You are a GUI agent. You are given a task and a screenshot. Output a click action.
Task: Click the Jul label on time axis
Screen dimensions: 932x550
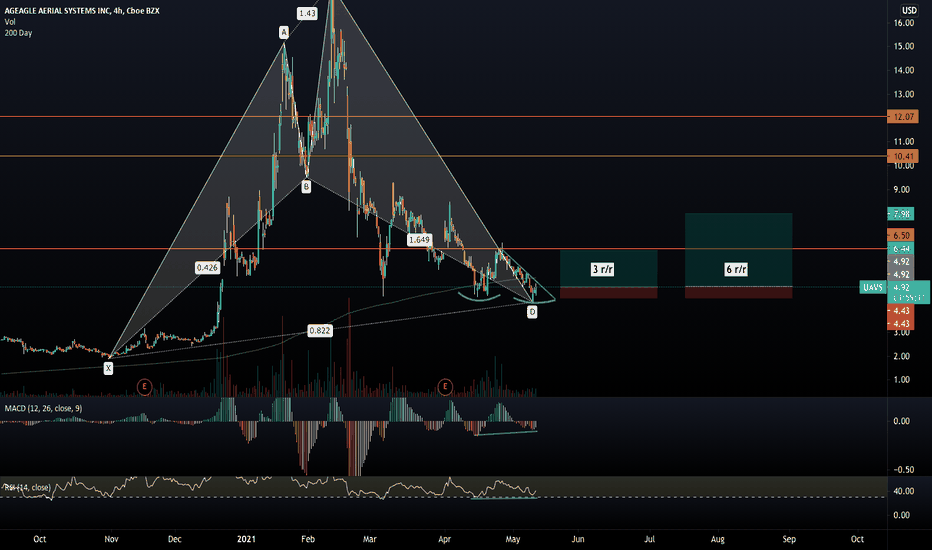point(650,539)
